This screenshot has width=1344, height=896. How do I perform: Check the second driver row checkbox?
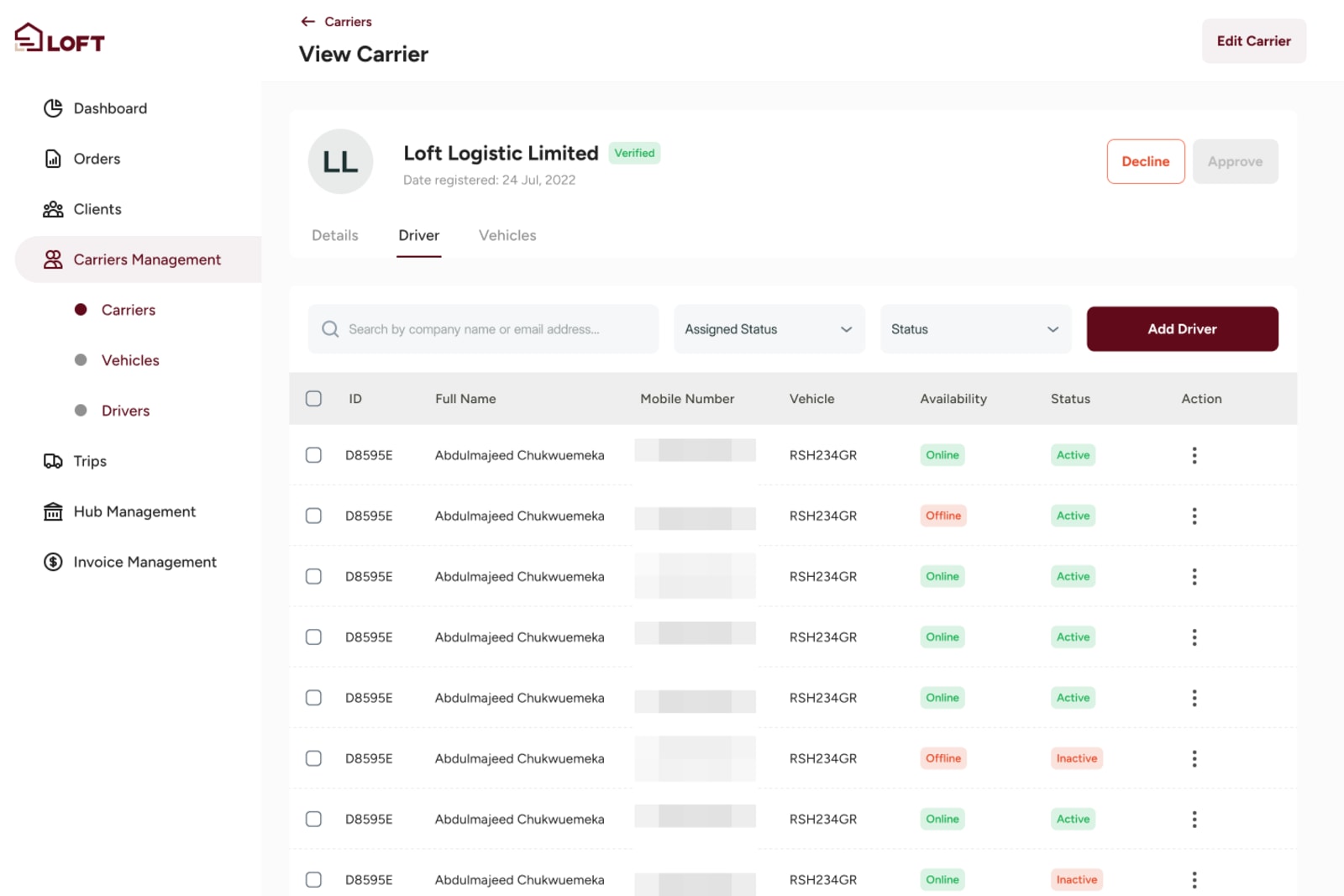pos(313,516)
